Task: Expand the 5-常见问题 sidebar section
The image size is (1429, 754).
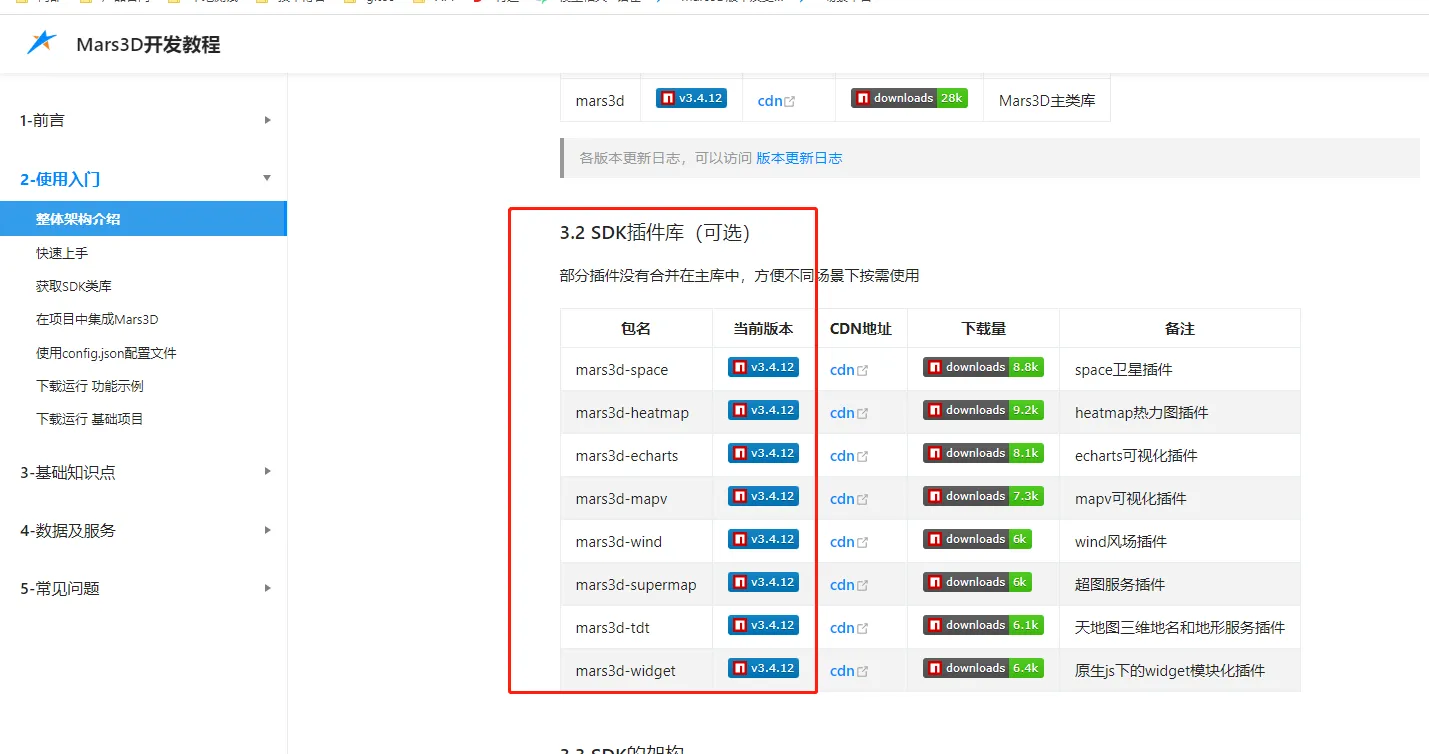Action: click(x=144, y=588)
